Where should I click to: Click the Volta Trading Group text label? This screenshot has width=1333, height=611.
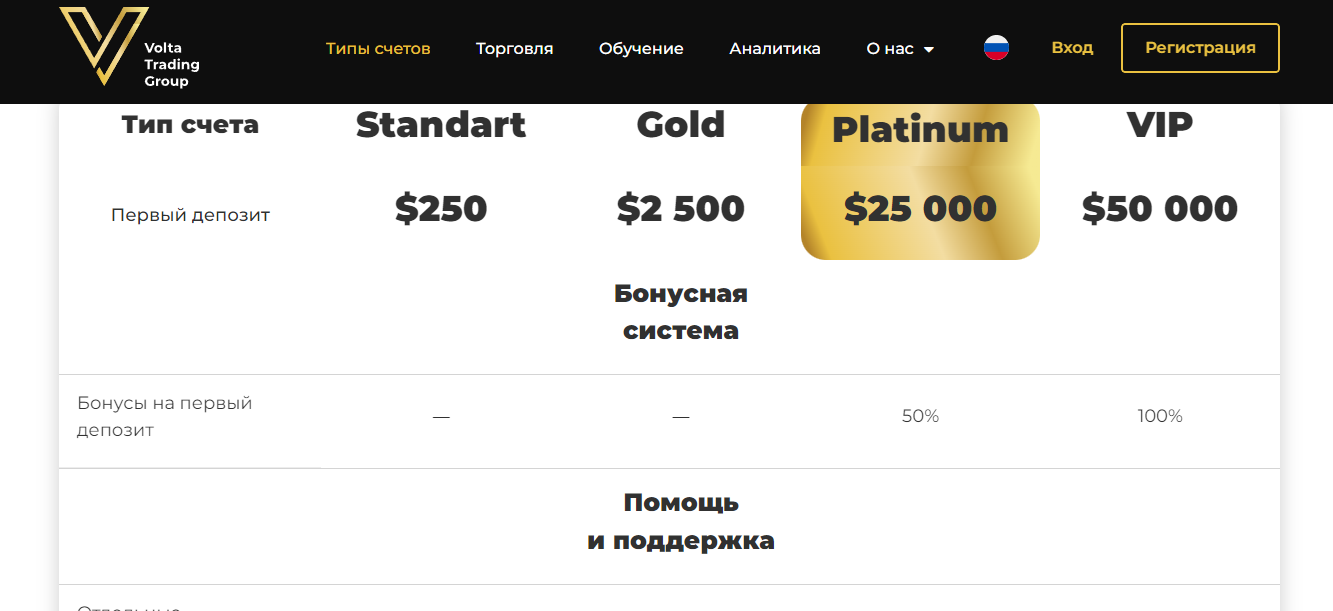coord(172,64)
